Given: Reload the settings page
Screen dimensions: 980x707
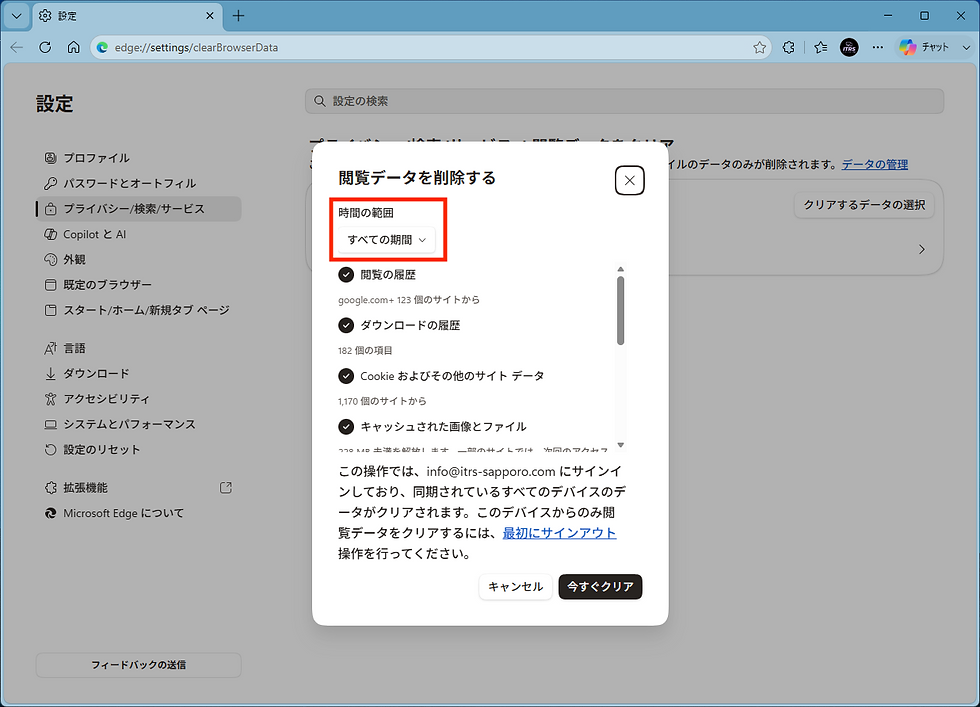Looking at the screenshot, I should coord(45,48).
